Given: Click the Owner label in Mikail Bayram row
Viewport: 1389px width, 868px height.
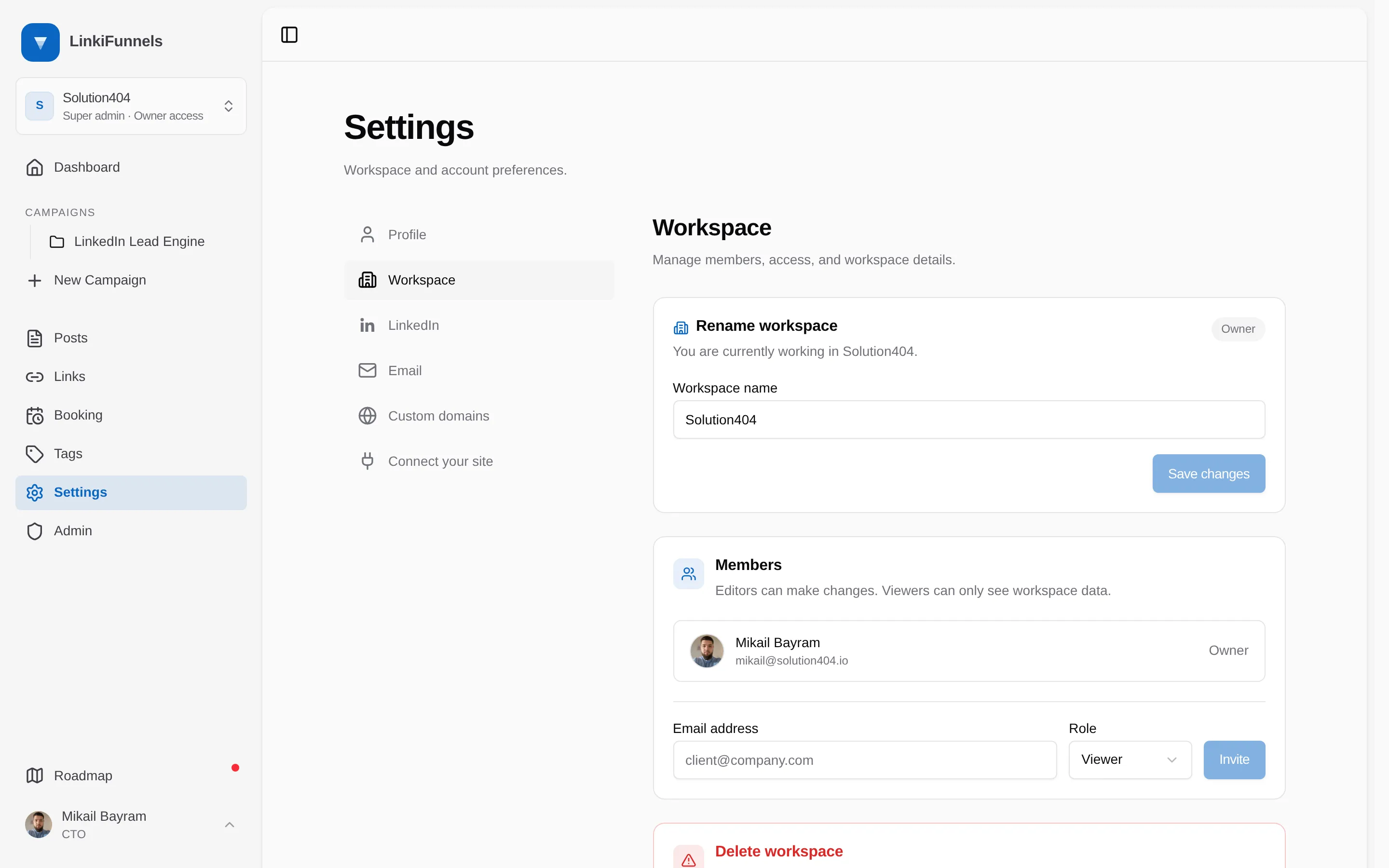Looking at the screenshot, I should 1228,651.
